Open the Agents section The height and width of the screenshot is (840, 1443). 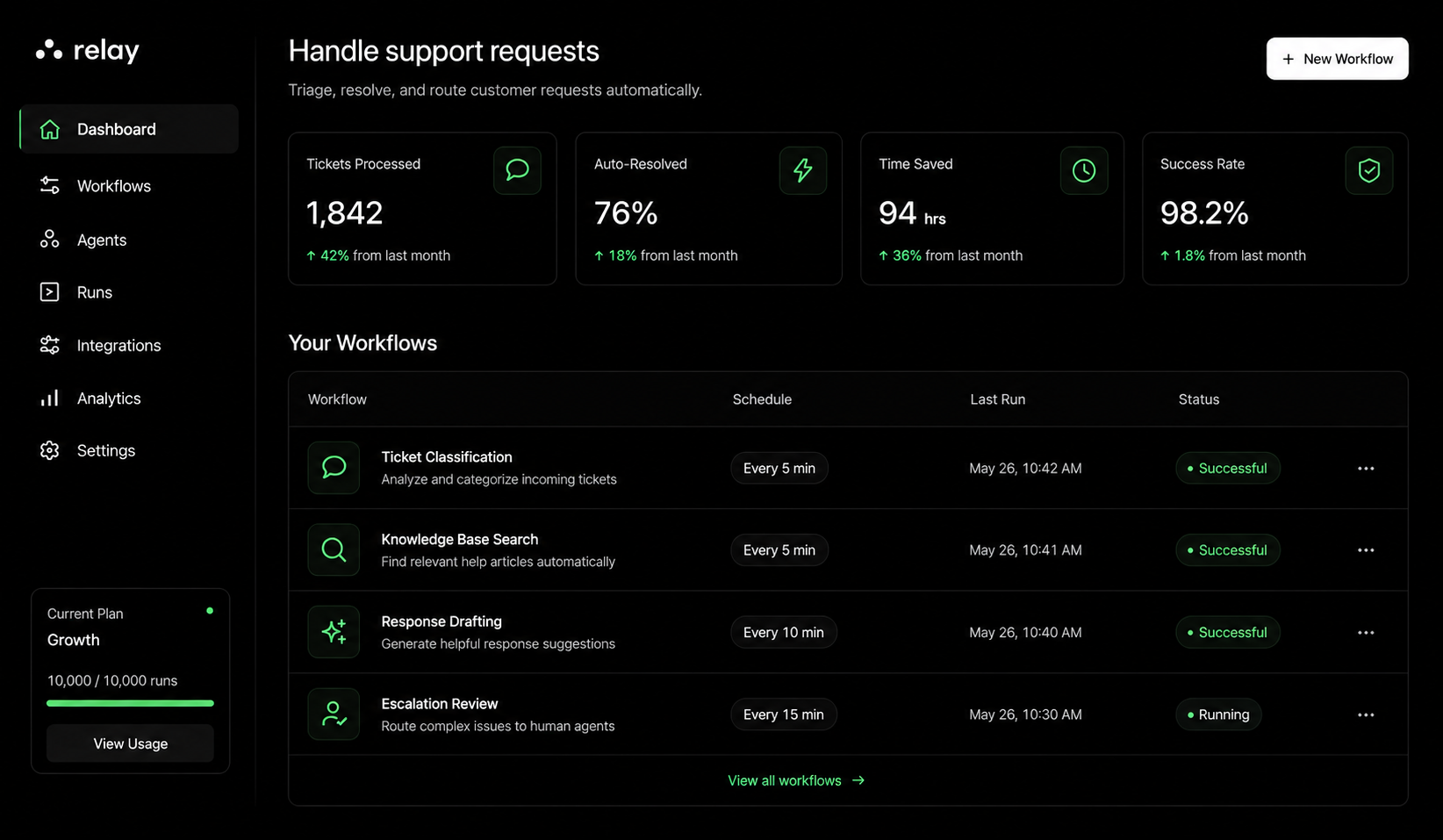click(102, 240)
